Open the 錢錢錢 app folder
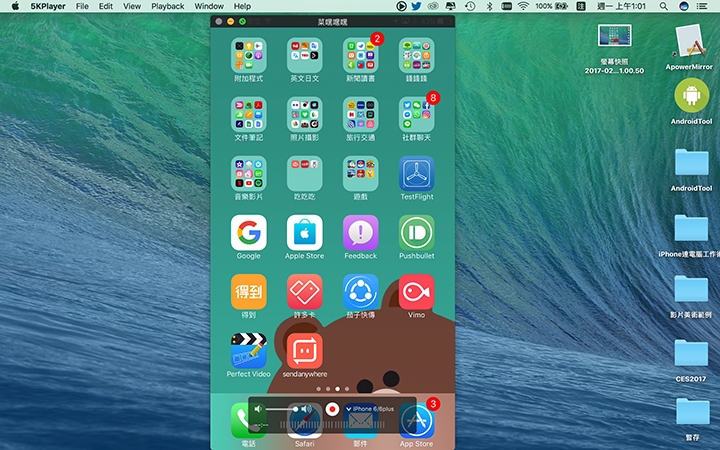Image resolution: width=720 pixels, height=450 pixels. (x=416, y=56)
